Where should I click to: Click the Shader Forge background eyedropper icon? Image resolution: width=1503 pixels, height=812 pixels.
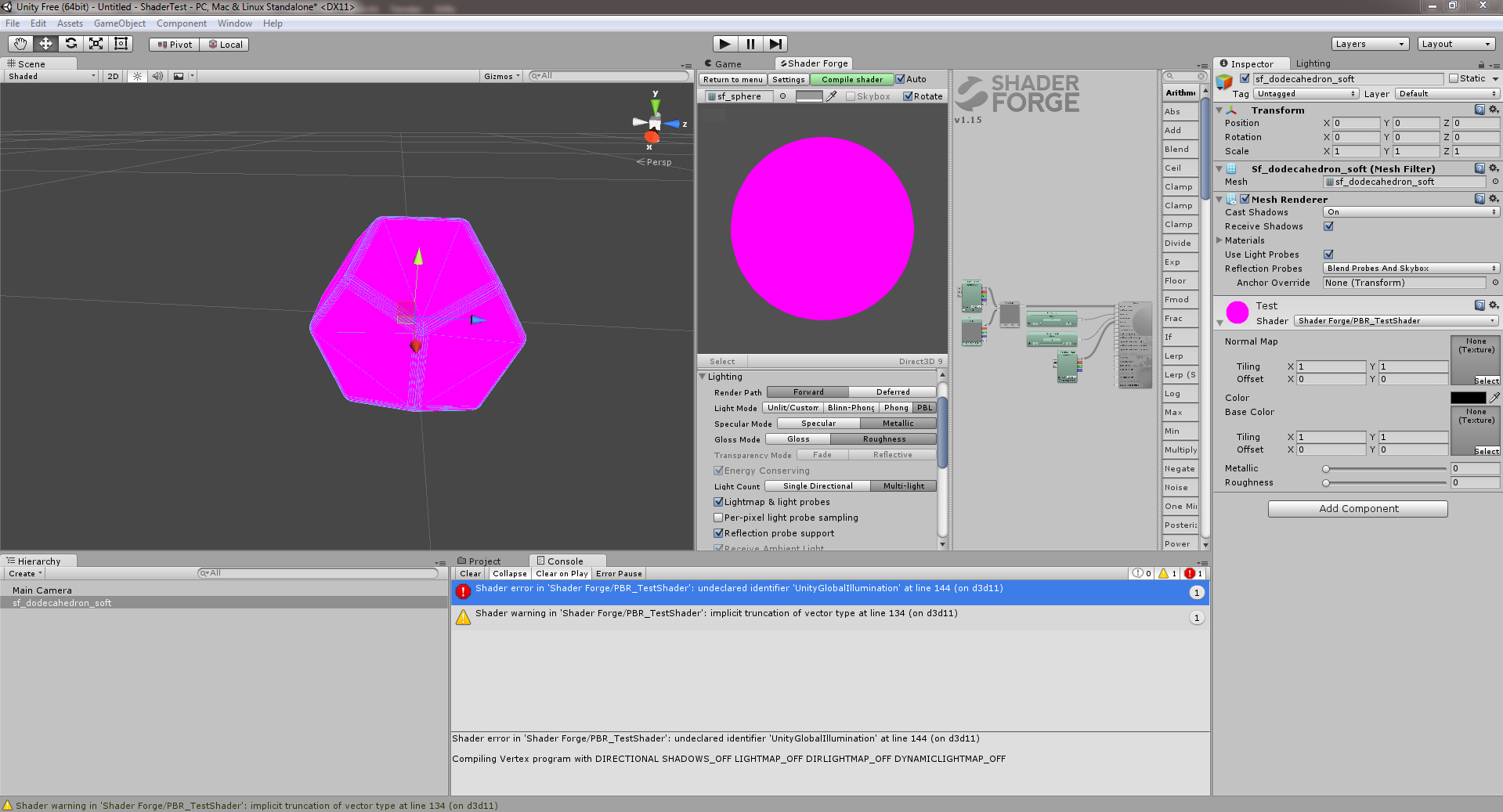[832, 96]
